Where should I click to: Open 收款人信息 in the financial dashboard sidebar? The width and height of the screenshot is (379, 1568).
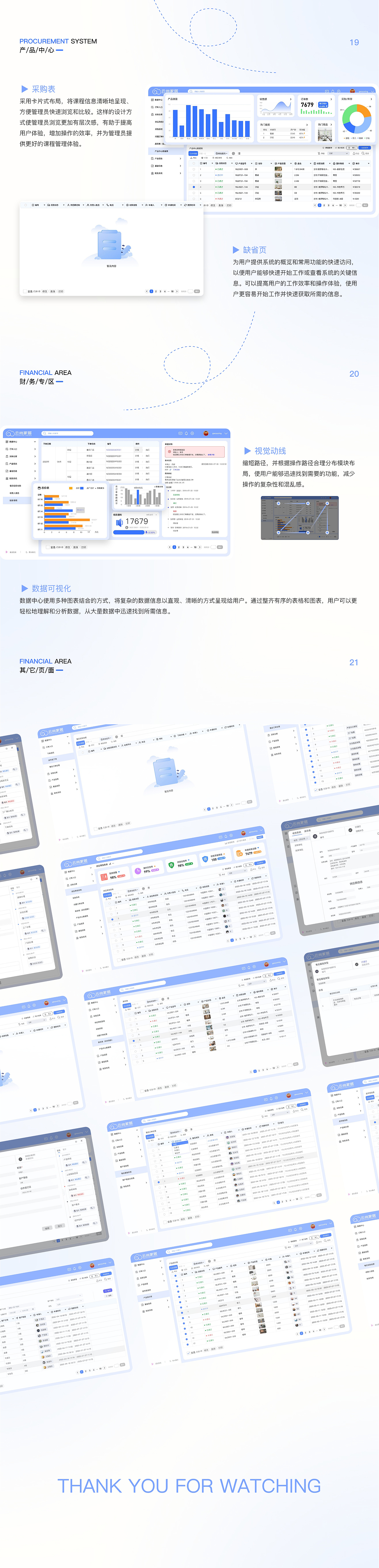(15, 493)
